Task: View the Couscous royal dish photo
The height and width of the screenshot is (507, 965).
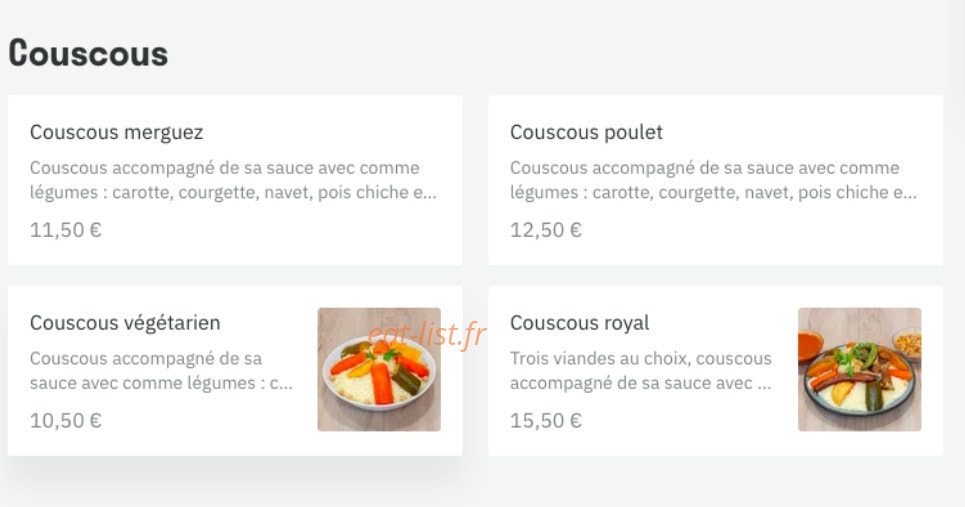Action: [860, 369]
